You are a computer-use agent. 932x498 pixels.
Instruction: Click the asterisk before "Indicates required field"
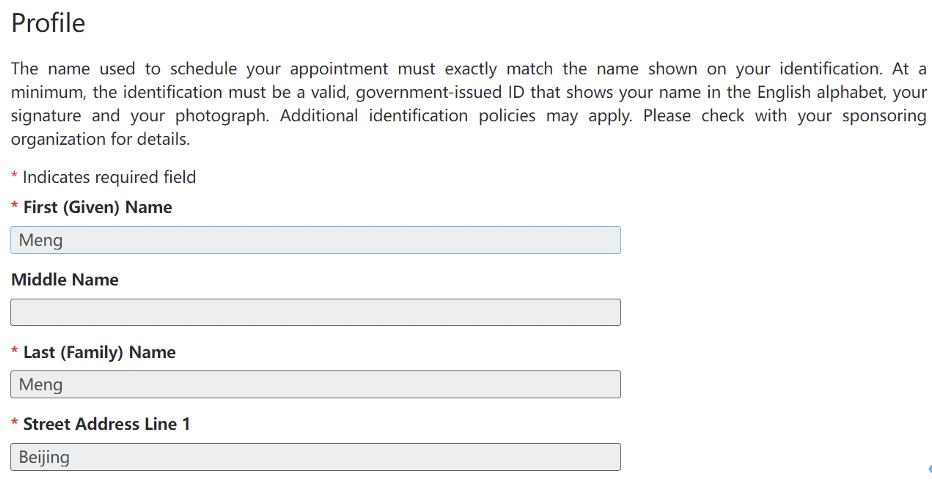point(15,177)
